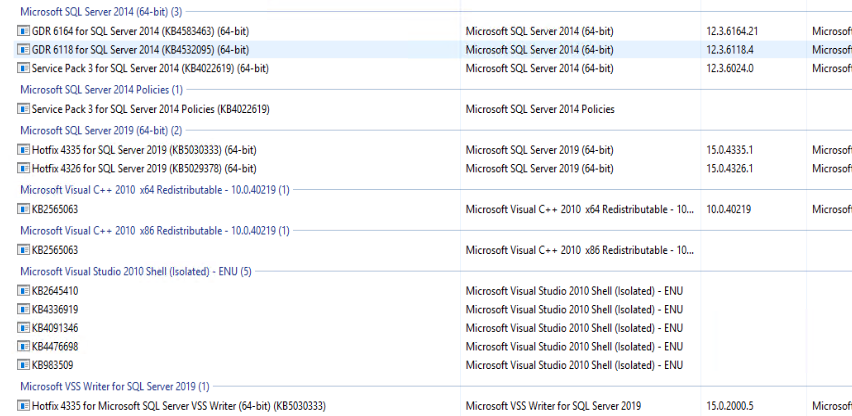This screenshot has width=852, height=416.
Task: Click icon of Service Pack 3 (64-bit) row
Action: coord(23,68)
